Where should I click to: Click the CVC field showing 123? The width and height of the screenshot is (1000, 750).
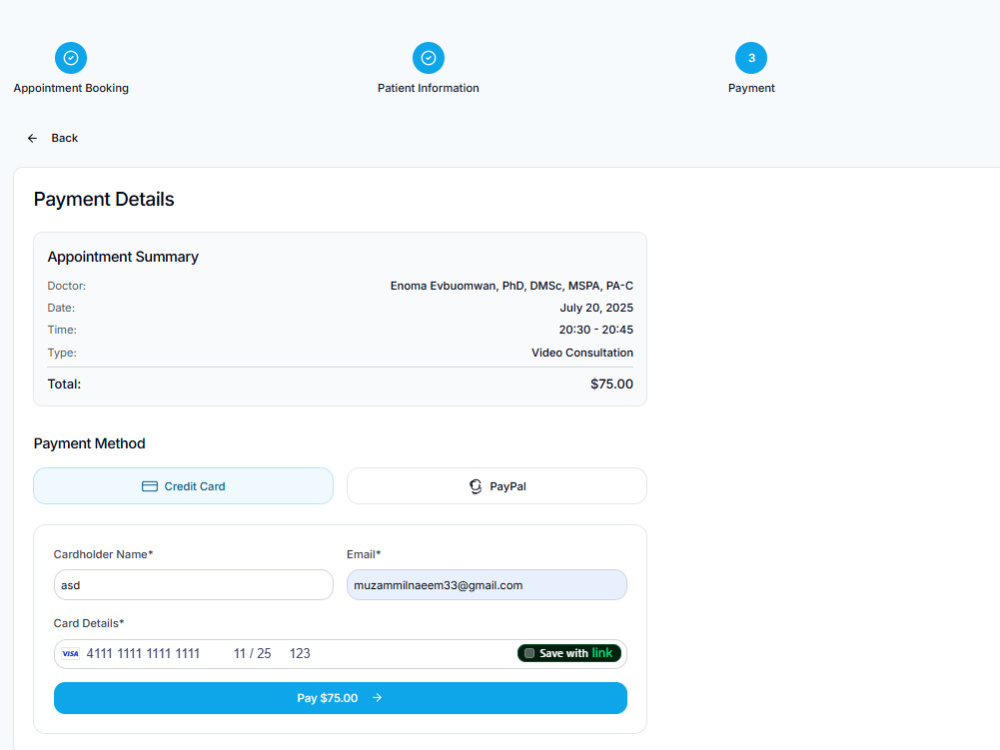(300, 654)
